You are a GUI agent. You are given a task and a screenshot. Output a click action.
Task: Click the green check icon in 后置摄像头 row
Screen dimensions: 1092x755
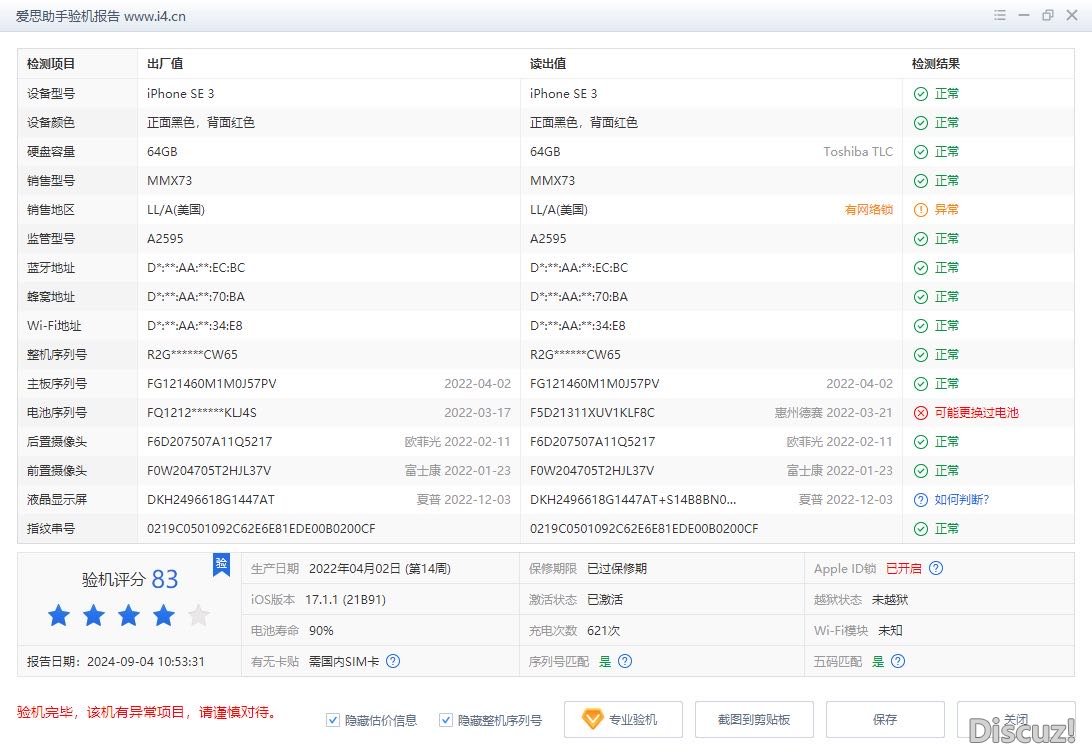tap(921, 442)
